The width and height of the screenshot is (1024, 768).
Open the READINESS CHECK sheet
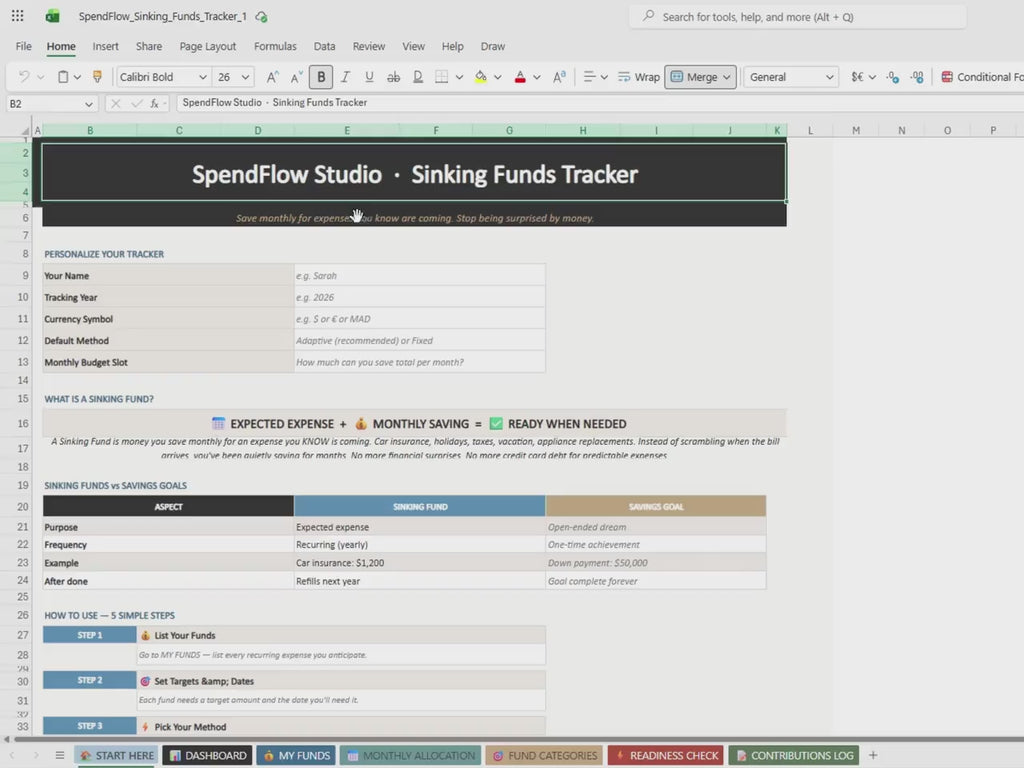(x=665, y=756)
